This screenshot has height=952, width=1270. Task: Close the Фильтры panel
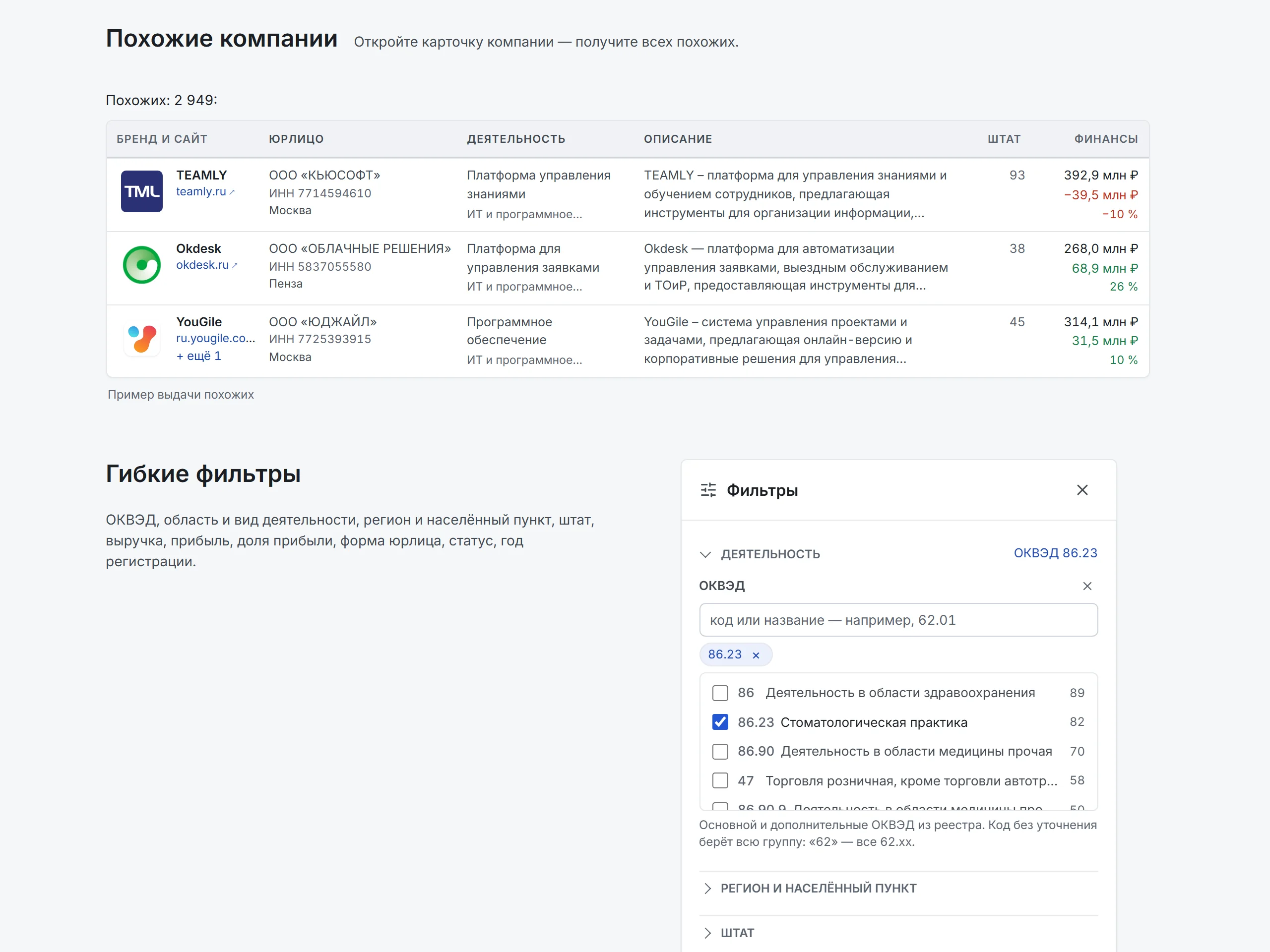tap(1081, 490)
